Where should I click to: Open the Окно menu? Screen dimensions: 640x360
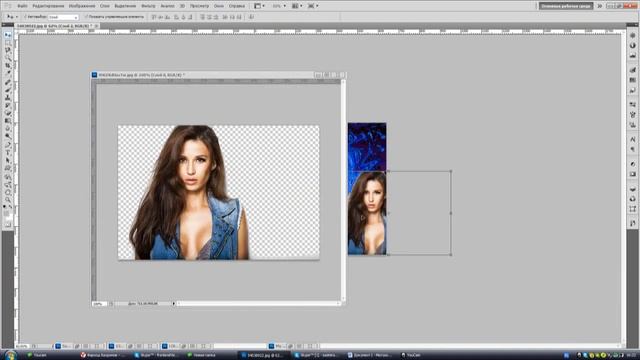[x=219, y=6]
